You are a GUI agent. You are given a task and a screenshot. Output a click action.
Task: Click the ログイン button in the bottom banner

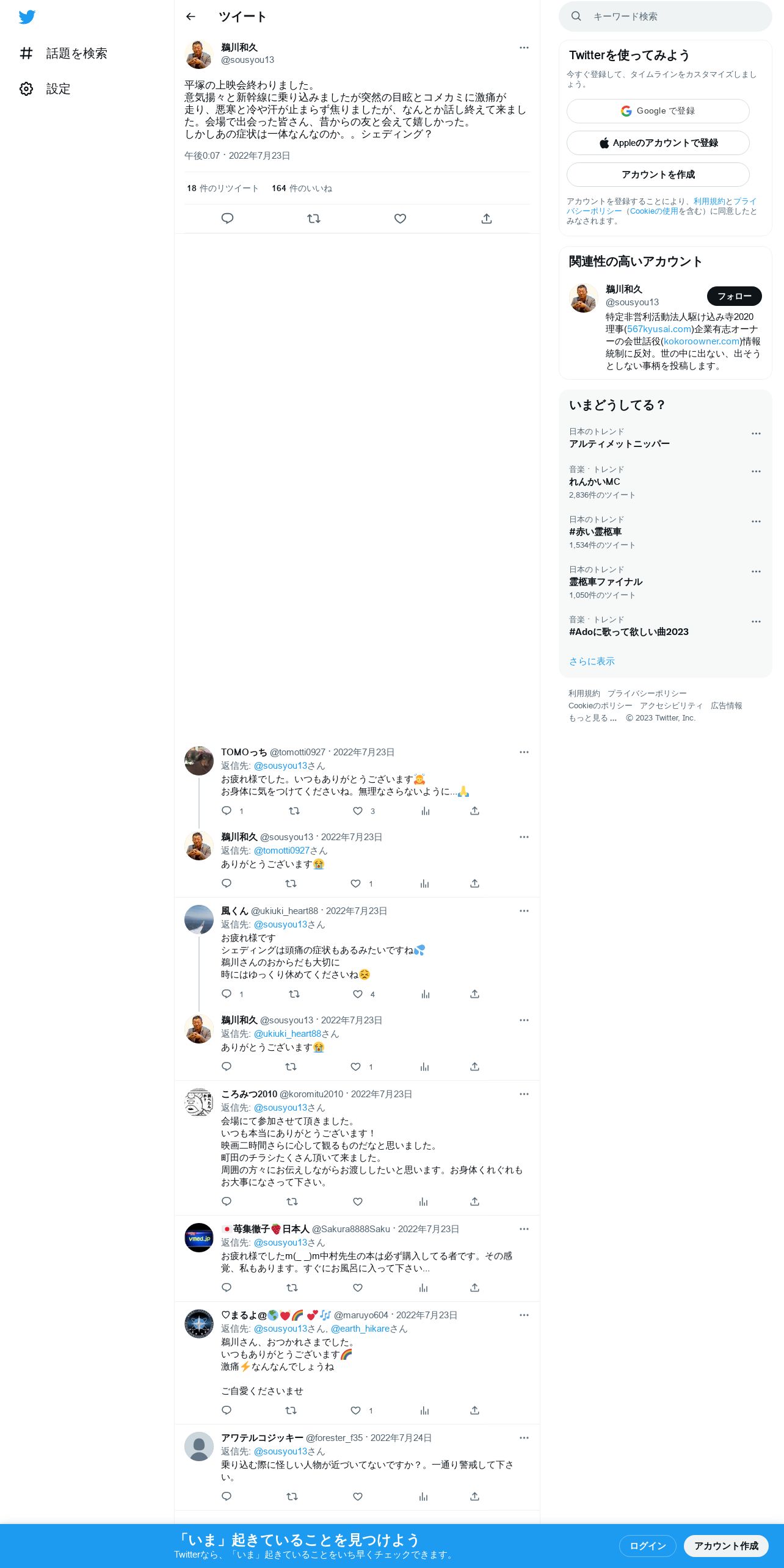point(648,1545)
